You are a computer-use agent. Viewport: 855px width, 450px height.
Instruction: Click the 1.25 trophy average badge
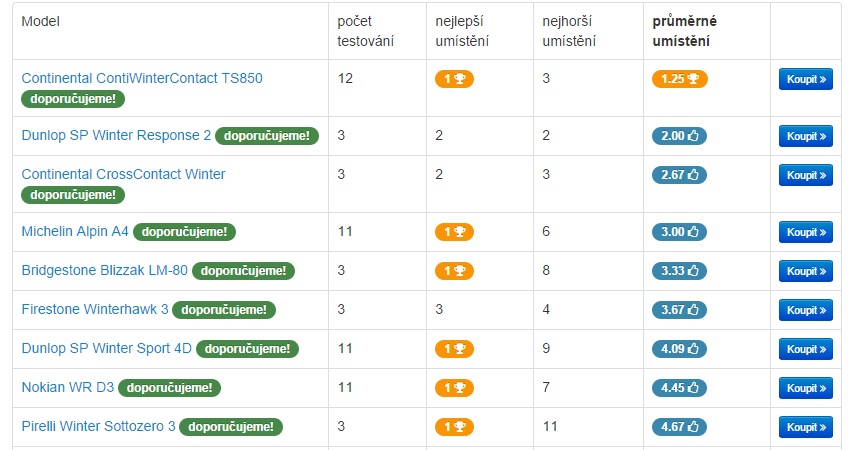pos(679,78)
